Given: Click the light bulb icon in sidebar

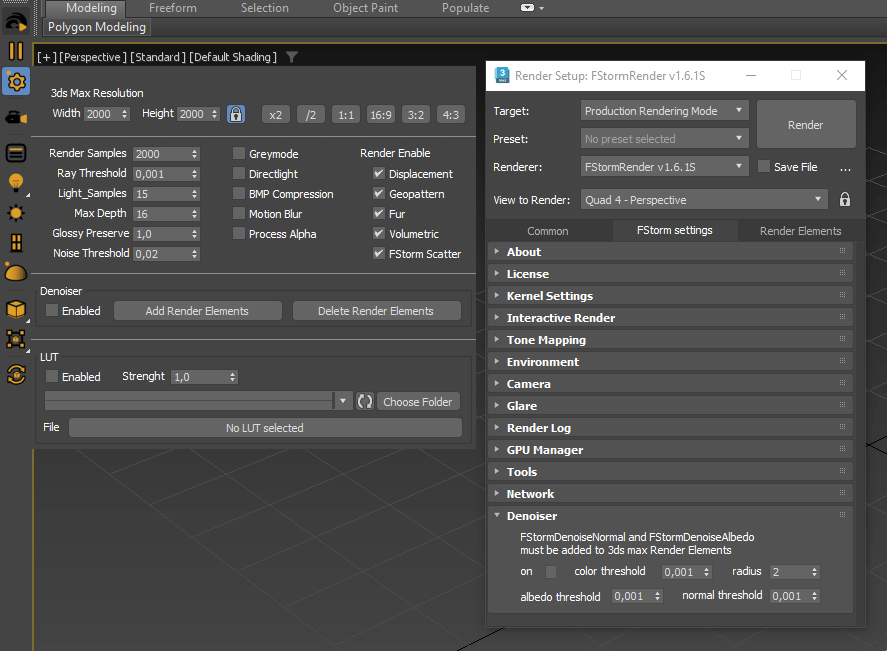Looking at the screenshot, I should click(16, 183).
